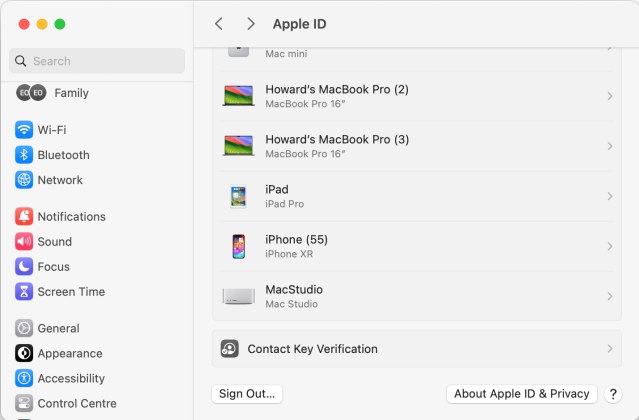This screenshot has width=639, height=420.
Task: Open Bluetooth settings icon
Action: pos(24,155)
